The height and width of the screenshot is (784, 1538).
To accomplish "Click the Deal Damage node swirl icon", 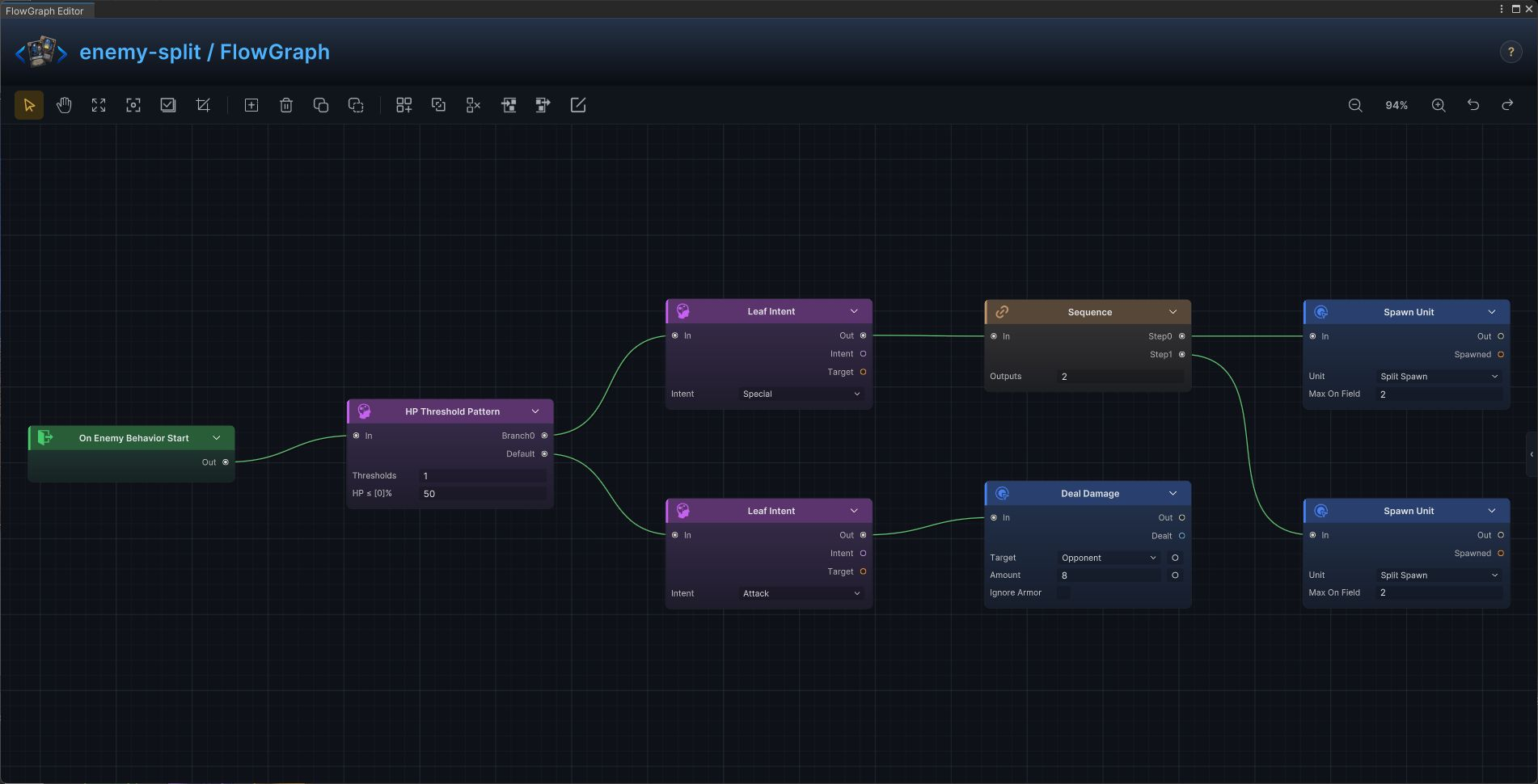I will [1002, 493].
